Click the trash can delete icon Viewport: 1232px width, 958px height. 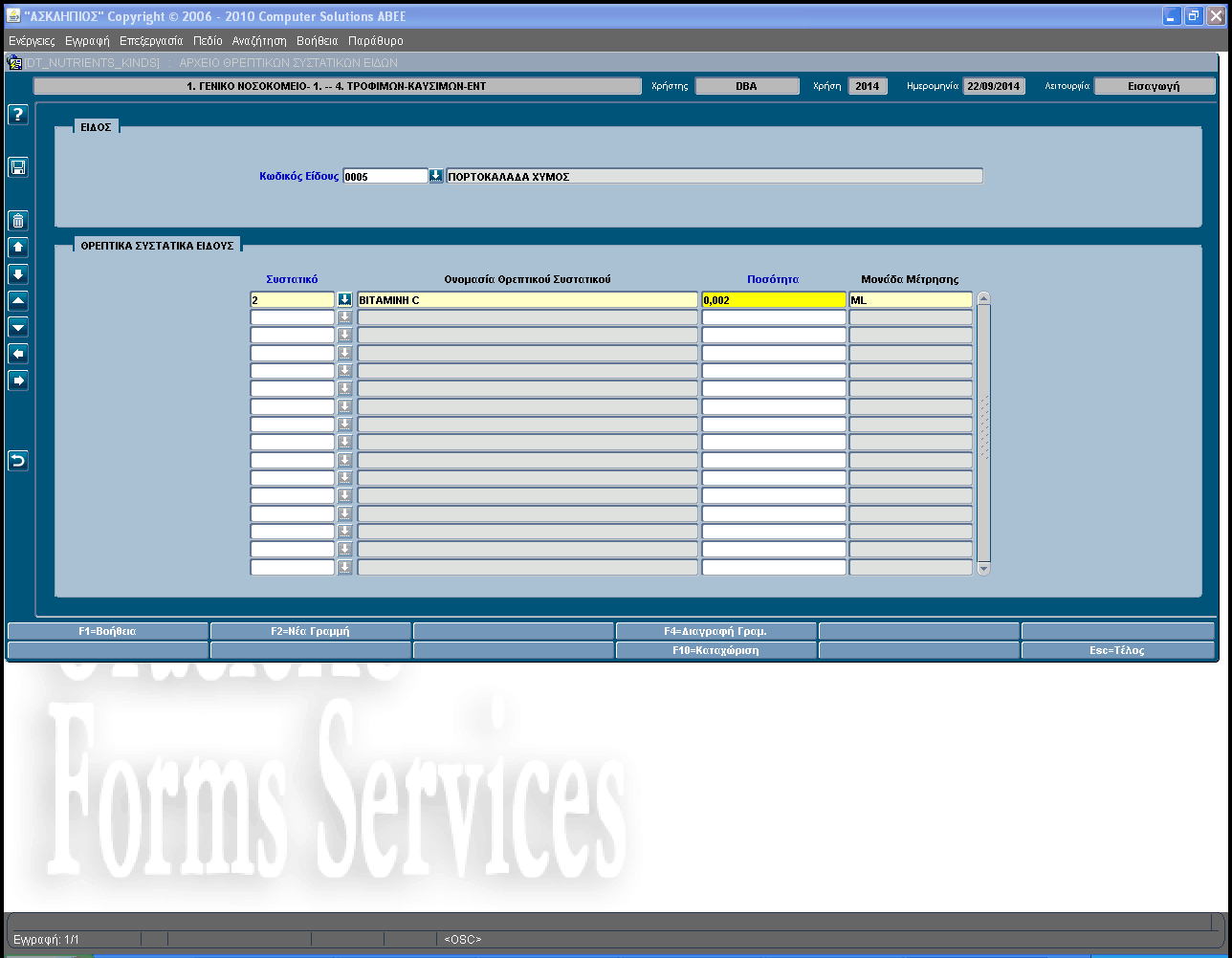[17, 221]
